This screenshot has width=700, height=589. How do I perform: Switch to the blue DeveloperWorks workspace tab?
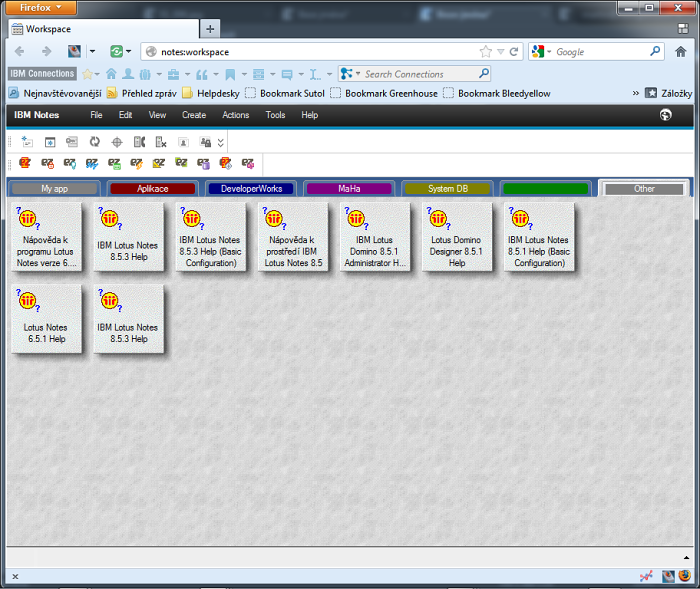point(251,189)
